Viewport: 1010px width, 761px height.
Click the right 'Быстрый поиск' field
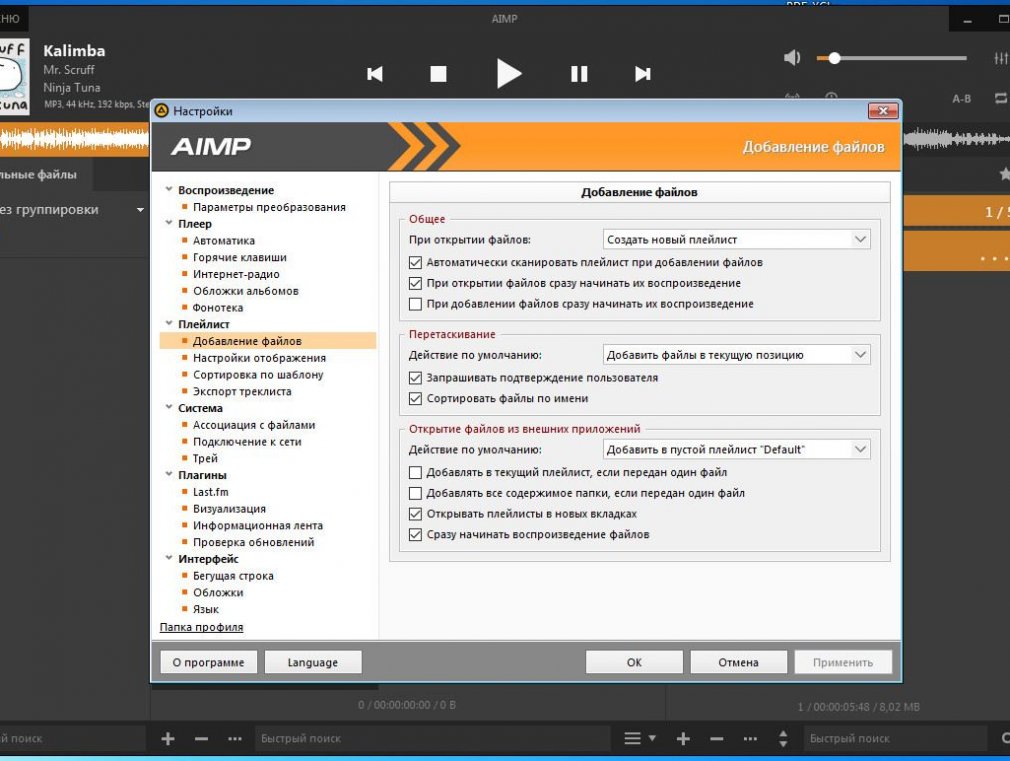coord(895,738)
